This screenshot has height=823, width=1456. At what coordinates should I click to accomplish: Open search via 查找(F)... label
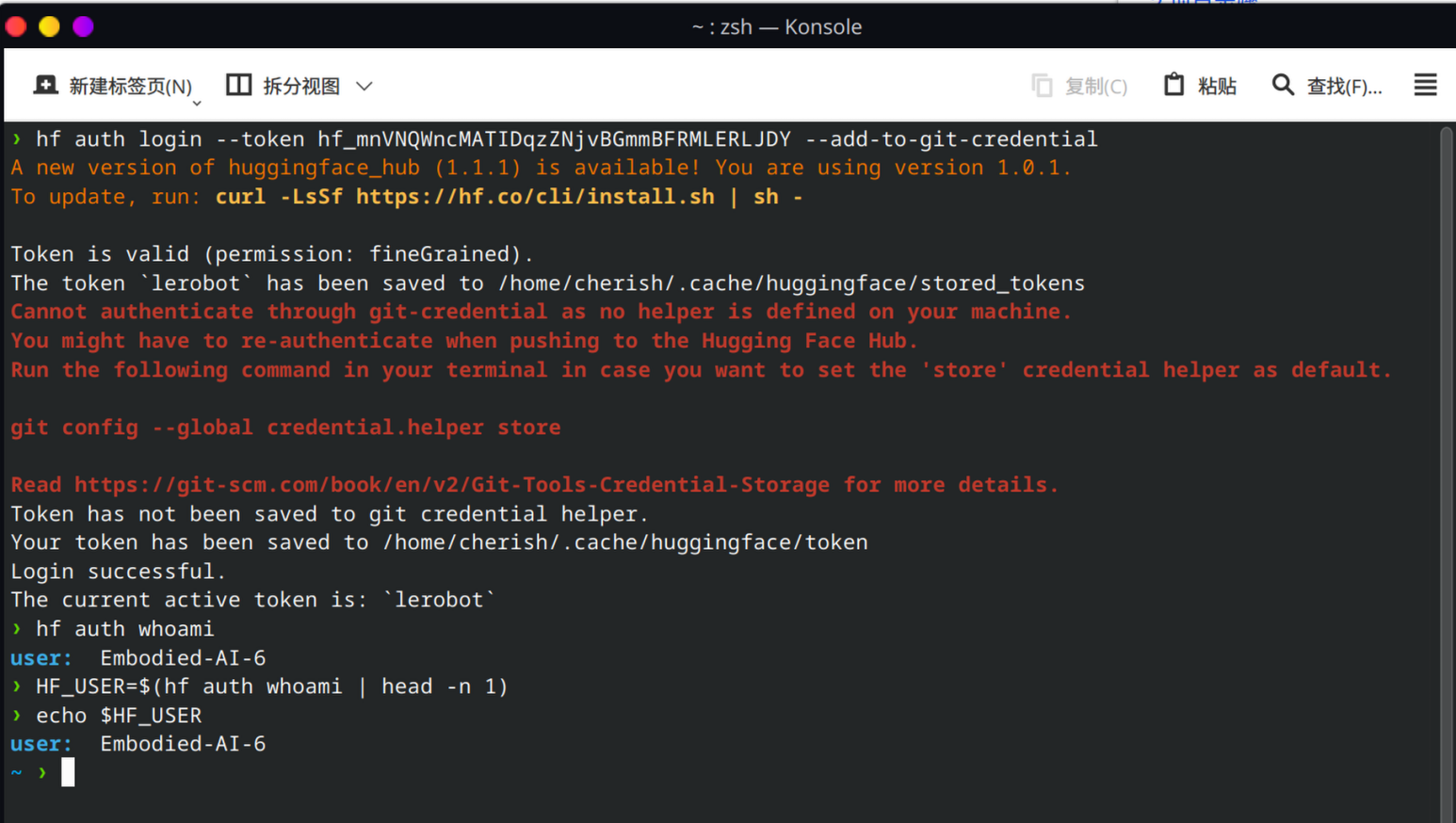(x=1344, y=87)
